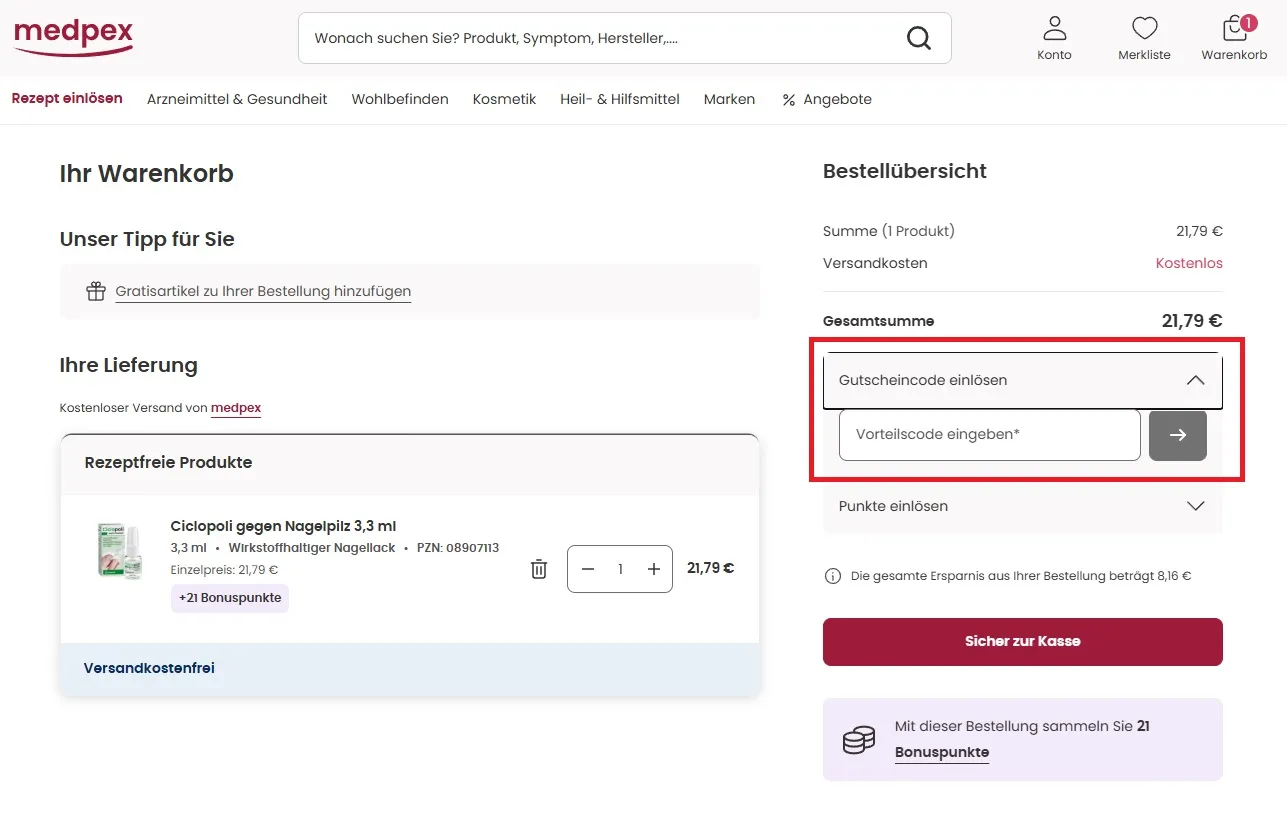Decrease quantity with the minus stepper

(588, 568)
